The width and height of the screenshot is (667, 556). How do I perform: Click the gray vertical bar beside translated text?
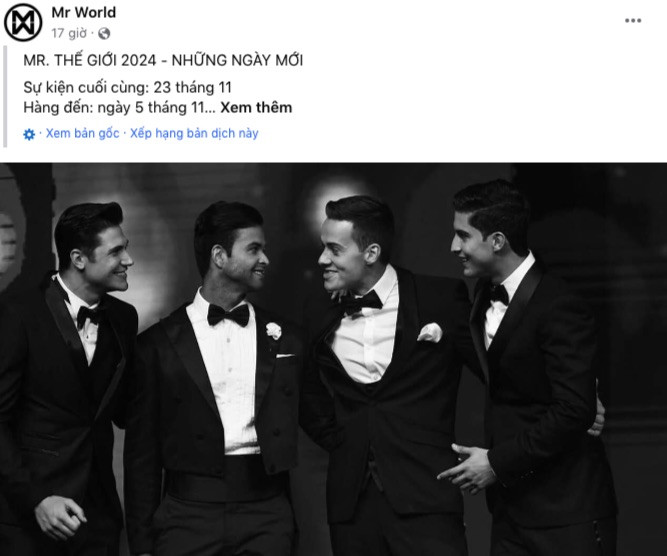5,96
